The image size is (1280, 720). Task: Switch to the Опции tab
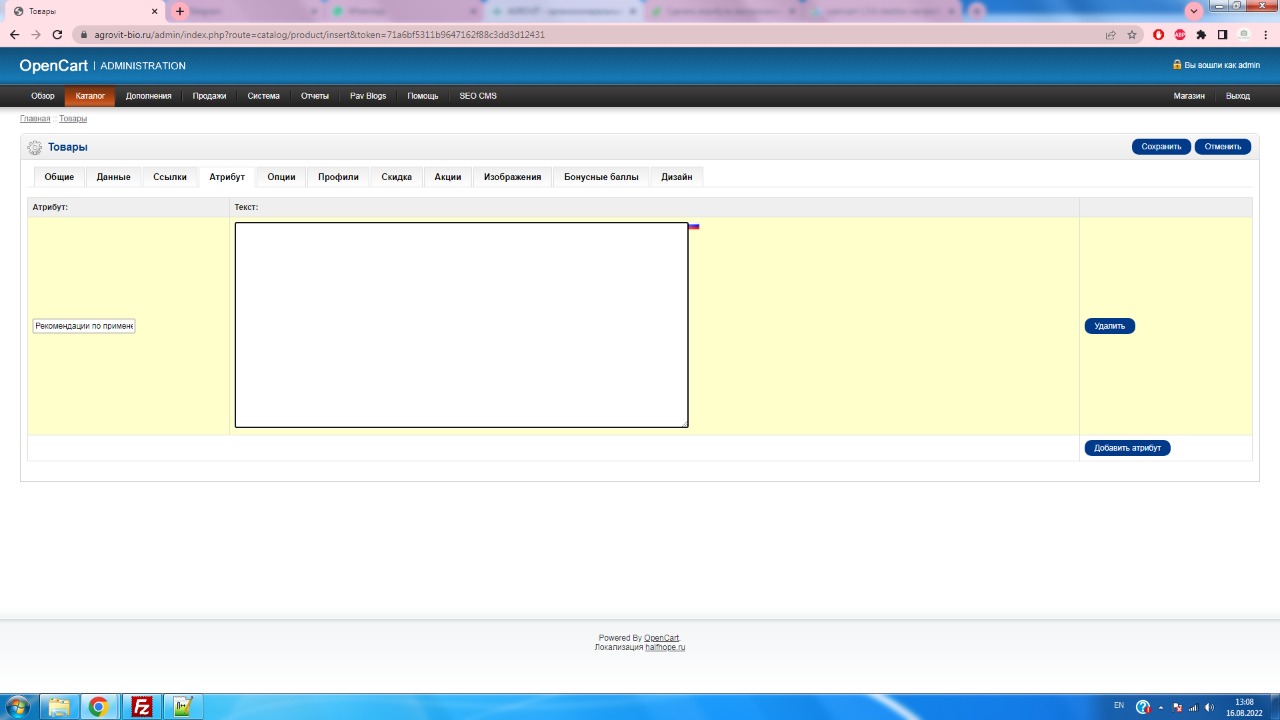coord(281,177)
